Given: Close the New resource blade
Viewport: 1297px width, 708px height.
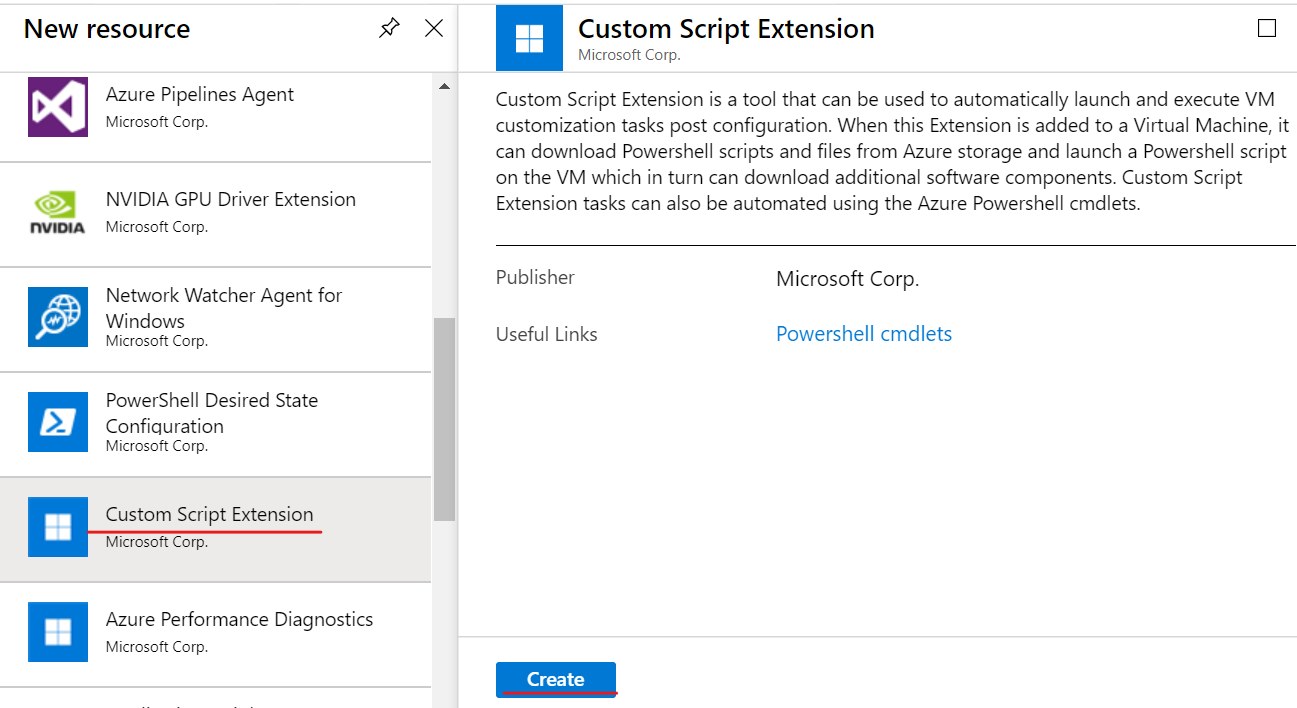Looking at the screenshot, I should [434, 28].
